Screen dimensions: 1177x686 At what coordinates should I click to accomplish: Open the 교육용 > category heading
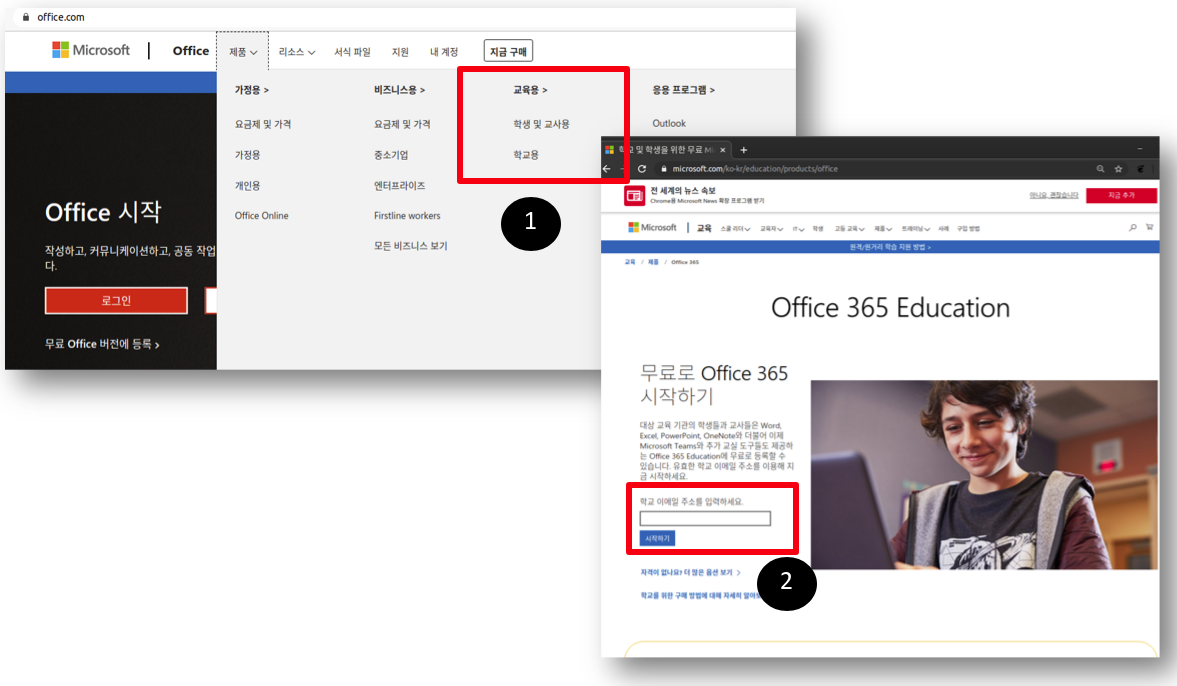point(530,90)
